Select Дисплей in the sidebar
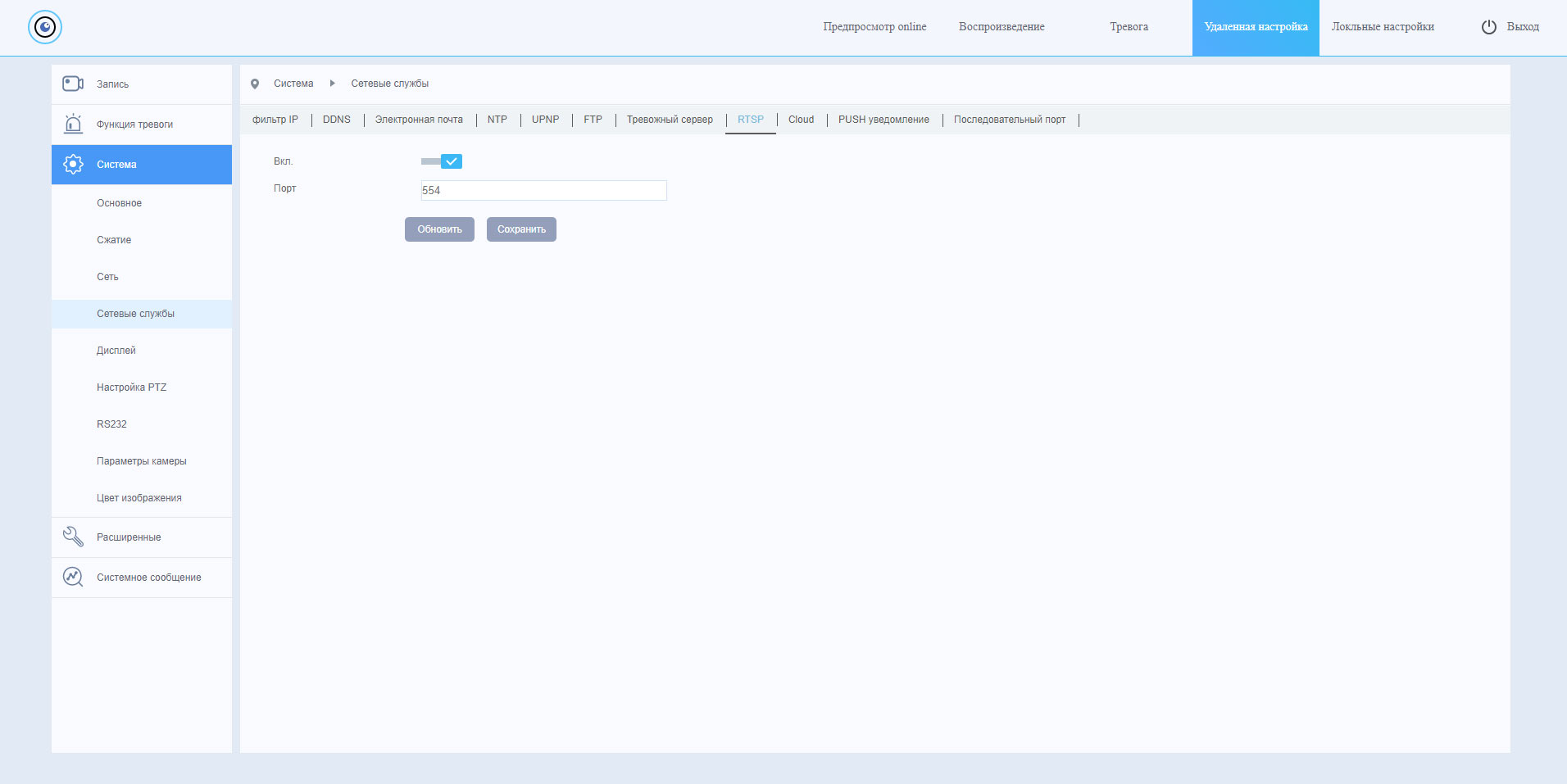Screen dimensions: 1567x784 click(x=142, y=351)
